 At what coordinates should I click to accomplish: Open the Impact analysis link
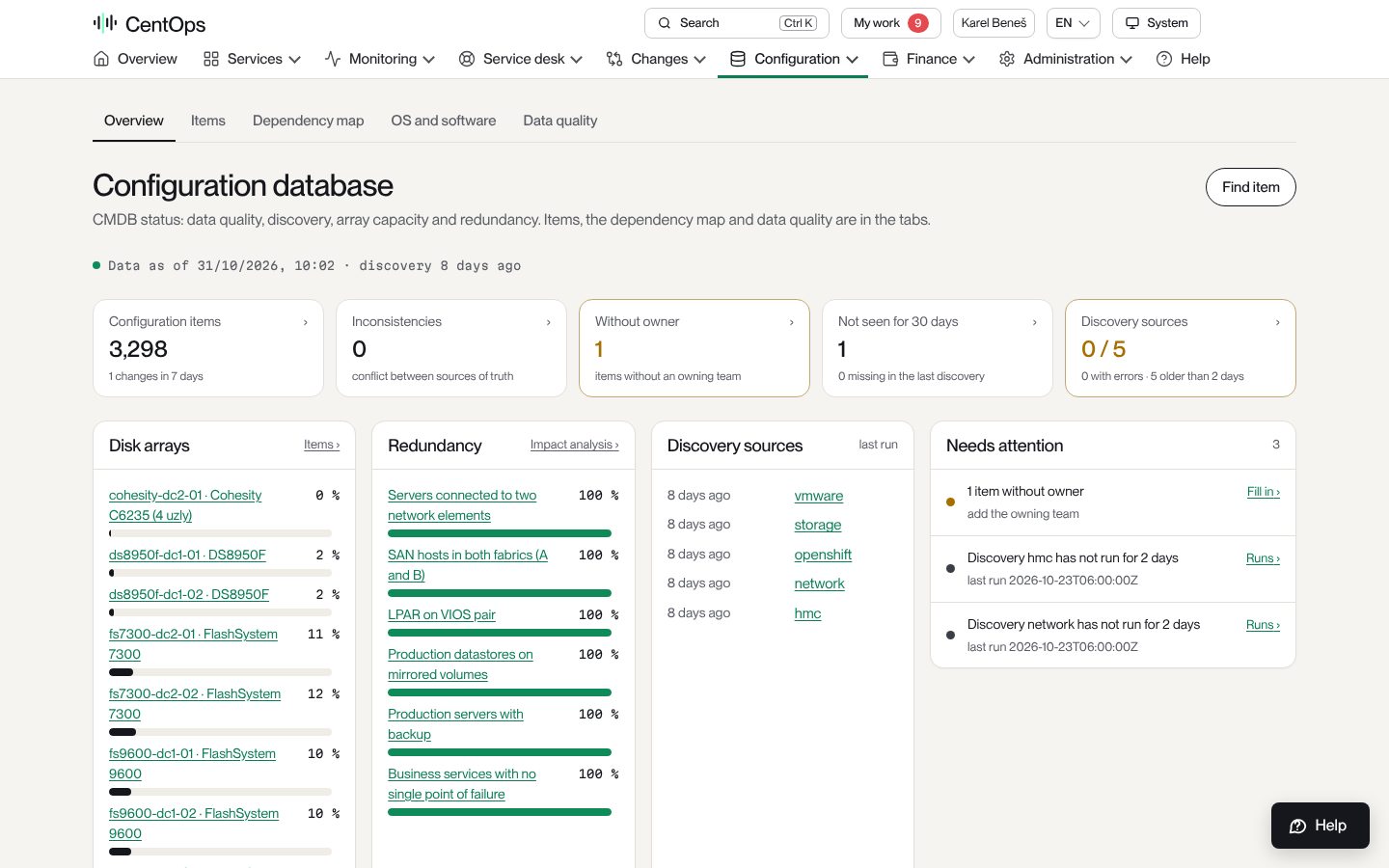tap(575, 445)
